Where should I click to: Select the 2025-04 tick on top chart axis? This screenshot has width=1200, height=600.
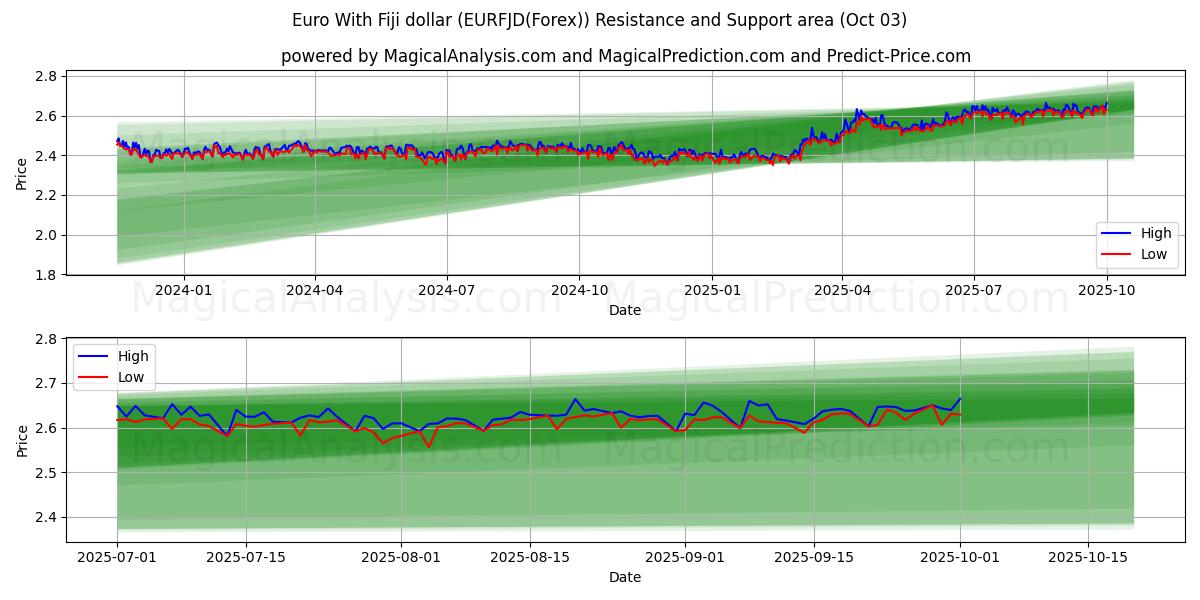tap(842, 291)
